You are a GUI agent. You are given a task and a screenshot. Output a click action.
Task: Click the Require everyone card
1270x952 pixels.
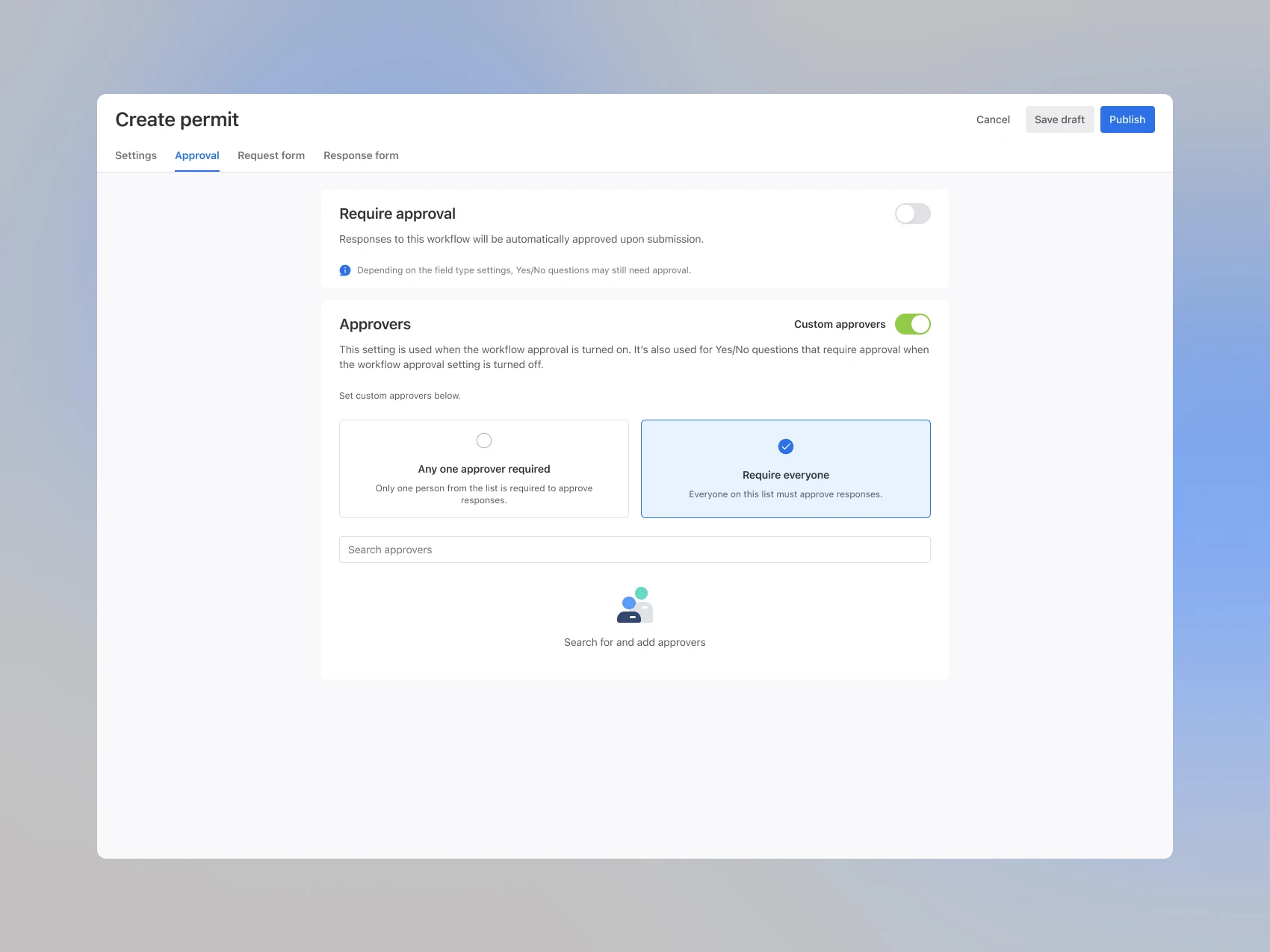785,468
